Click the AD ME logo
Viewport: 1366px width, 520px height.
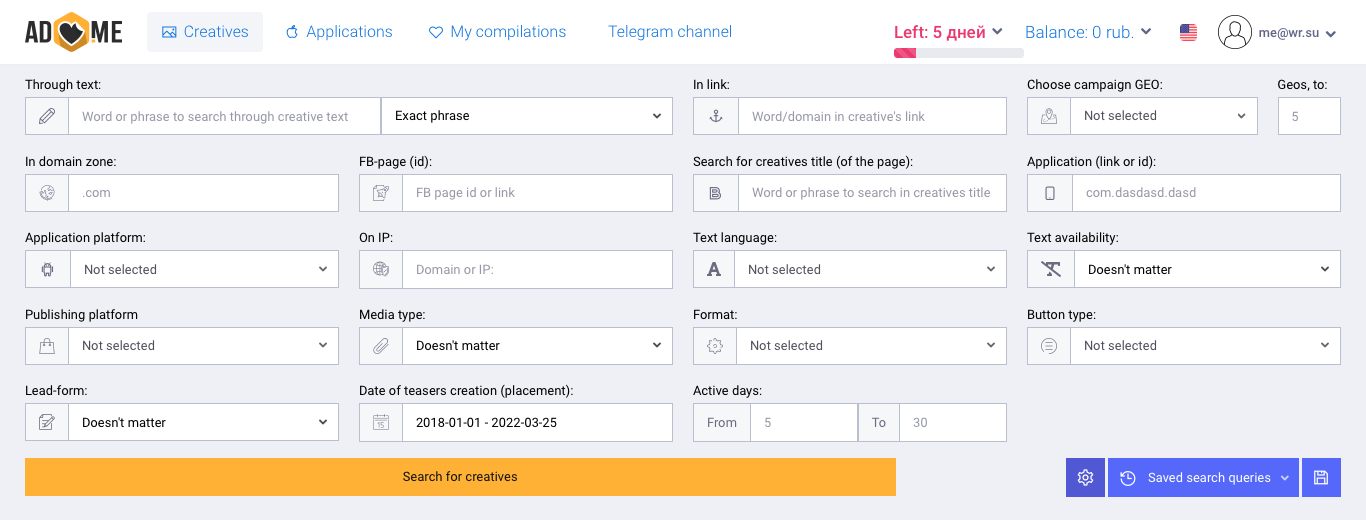(74, 33)
